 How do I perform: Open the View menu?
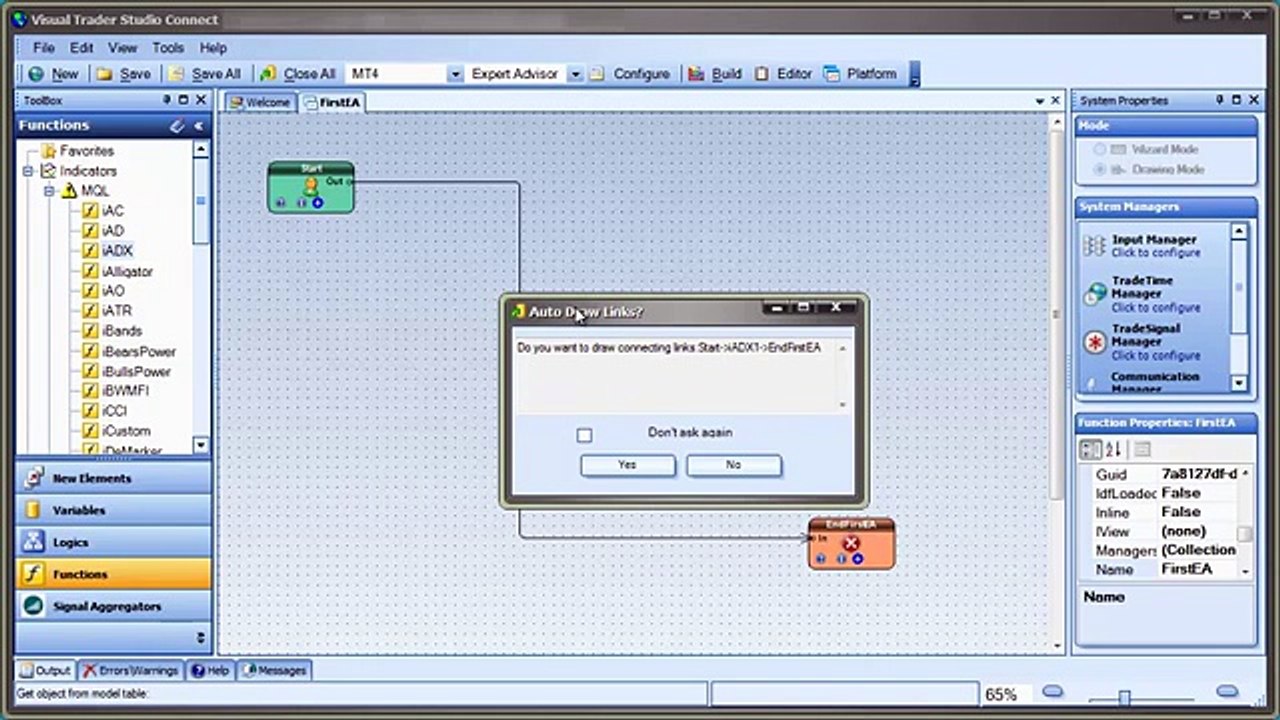[x=122, y=47]
